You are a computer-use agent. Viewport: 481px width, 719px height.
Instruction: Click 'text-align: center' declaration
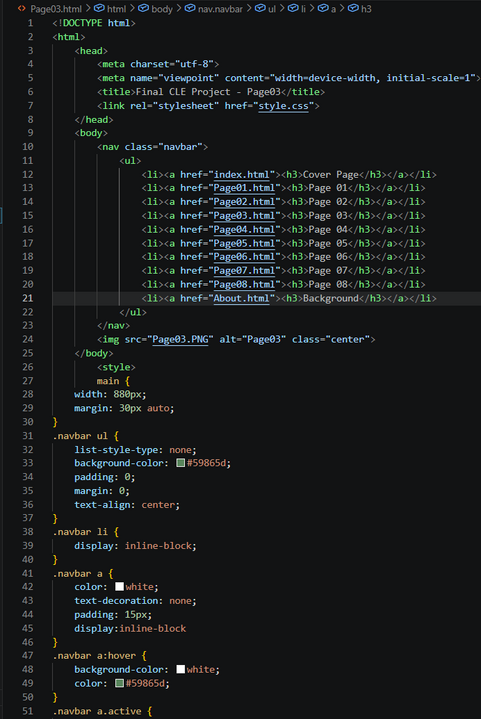click(127, 505)
